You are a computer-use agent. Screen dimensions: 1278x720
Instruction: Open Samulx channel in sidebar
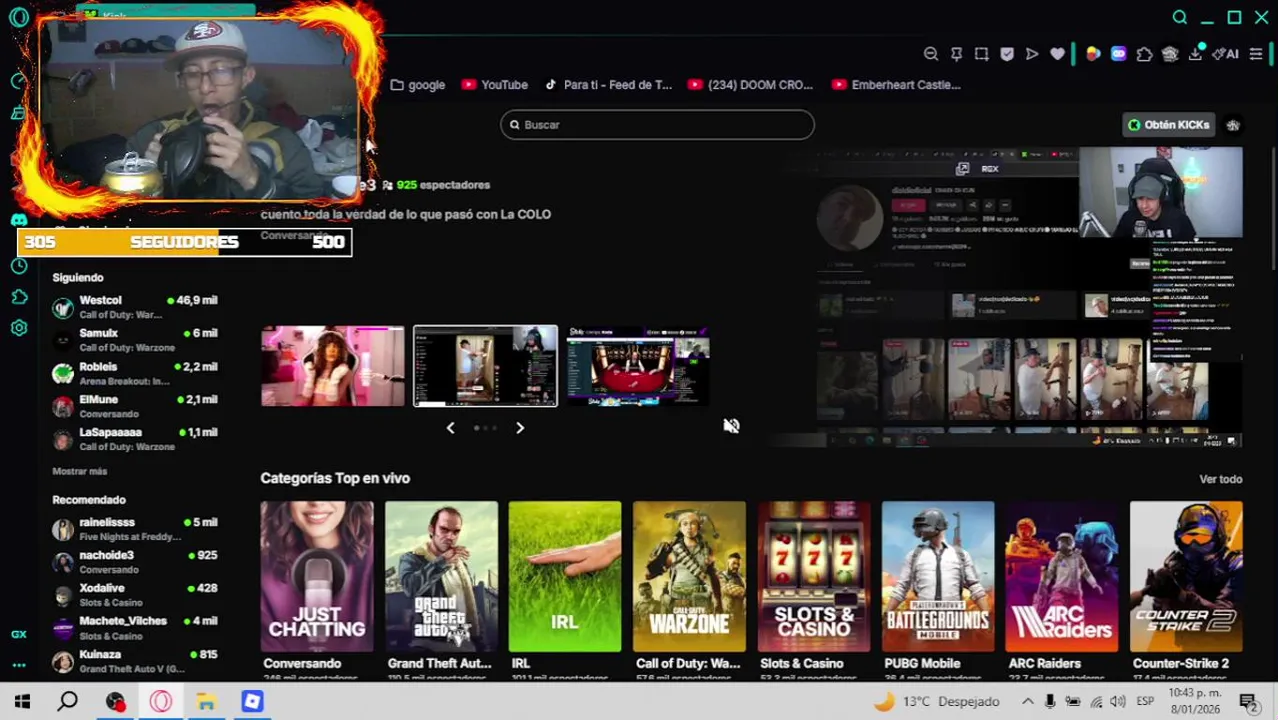coord(135,340)
